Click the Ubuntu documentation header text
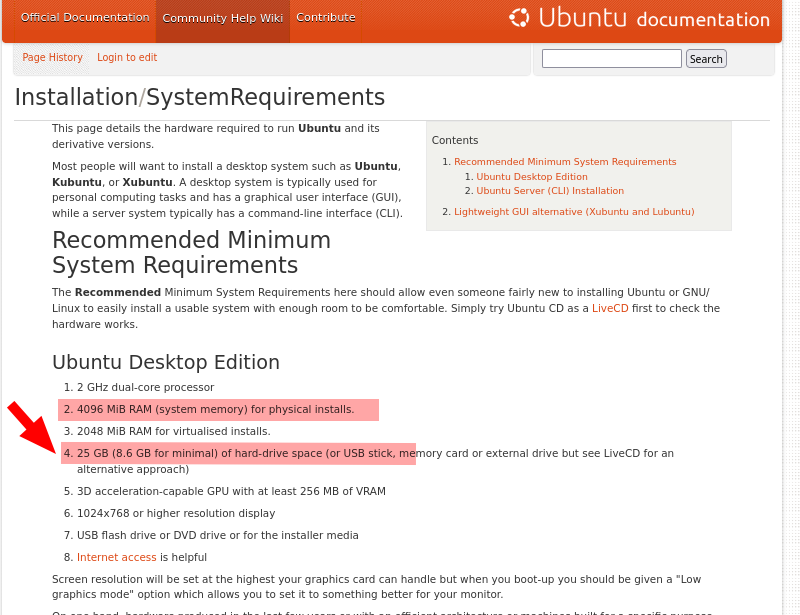Image resolution: width=800 pixels, height=615 pixels. click(653, 18)
